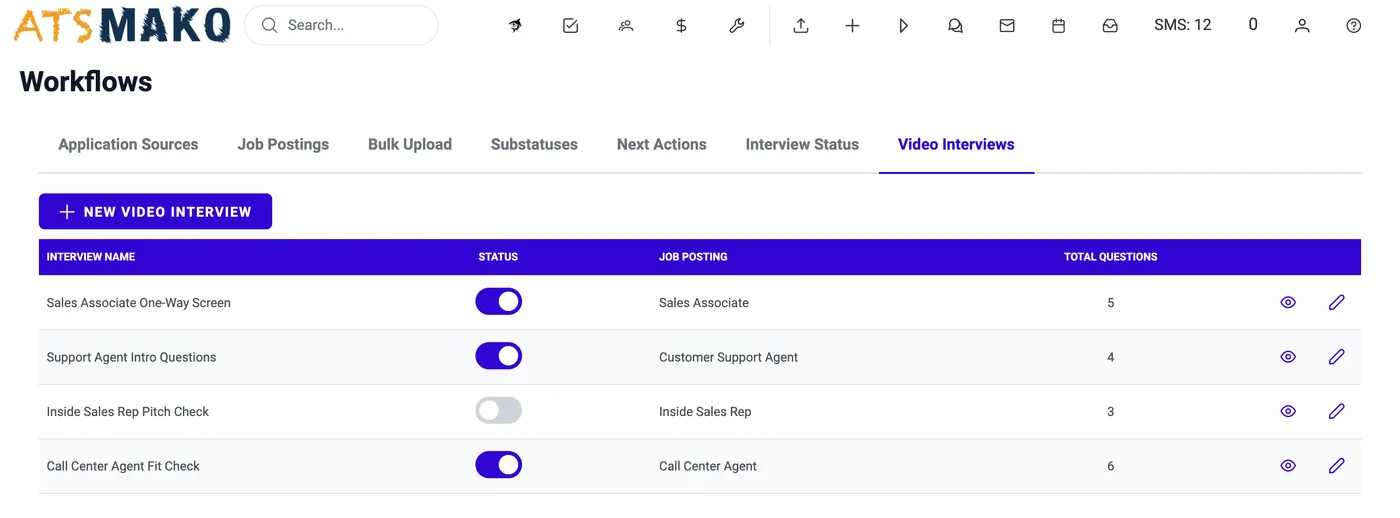Screen dimensions: 1400x518
Task: Open the Substatuses tab
Action: tap(534, 144)
